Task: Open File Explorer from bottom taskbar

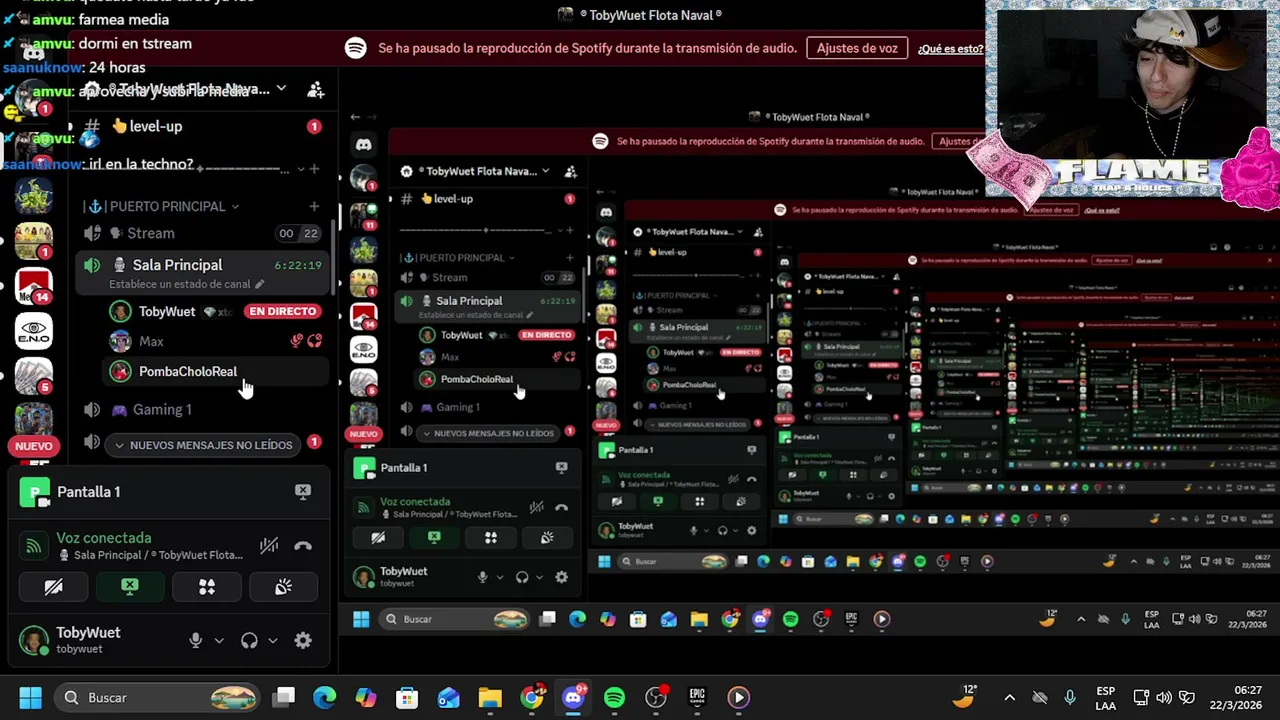Action: pos(489,697)
